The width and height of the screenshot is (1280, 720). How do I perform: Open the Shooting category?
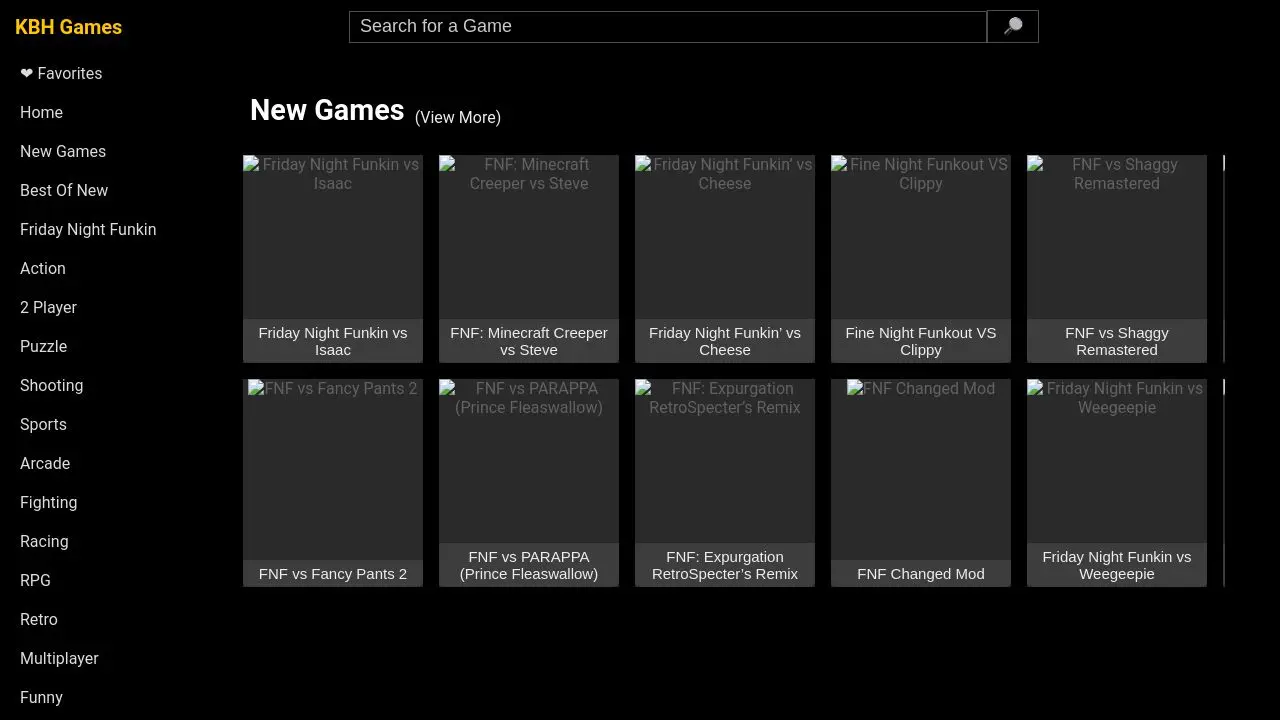coord(52,385)
